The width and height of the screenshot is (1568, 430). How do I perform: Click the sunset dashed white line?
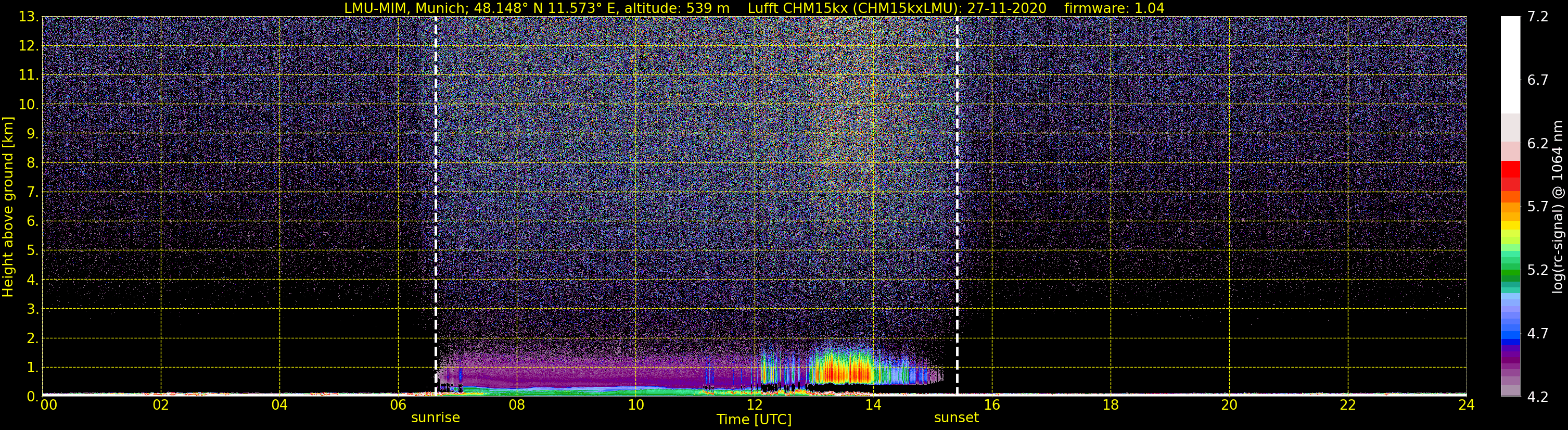point(957,207)
